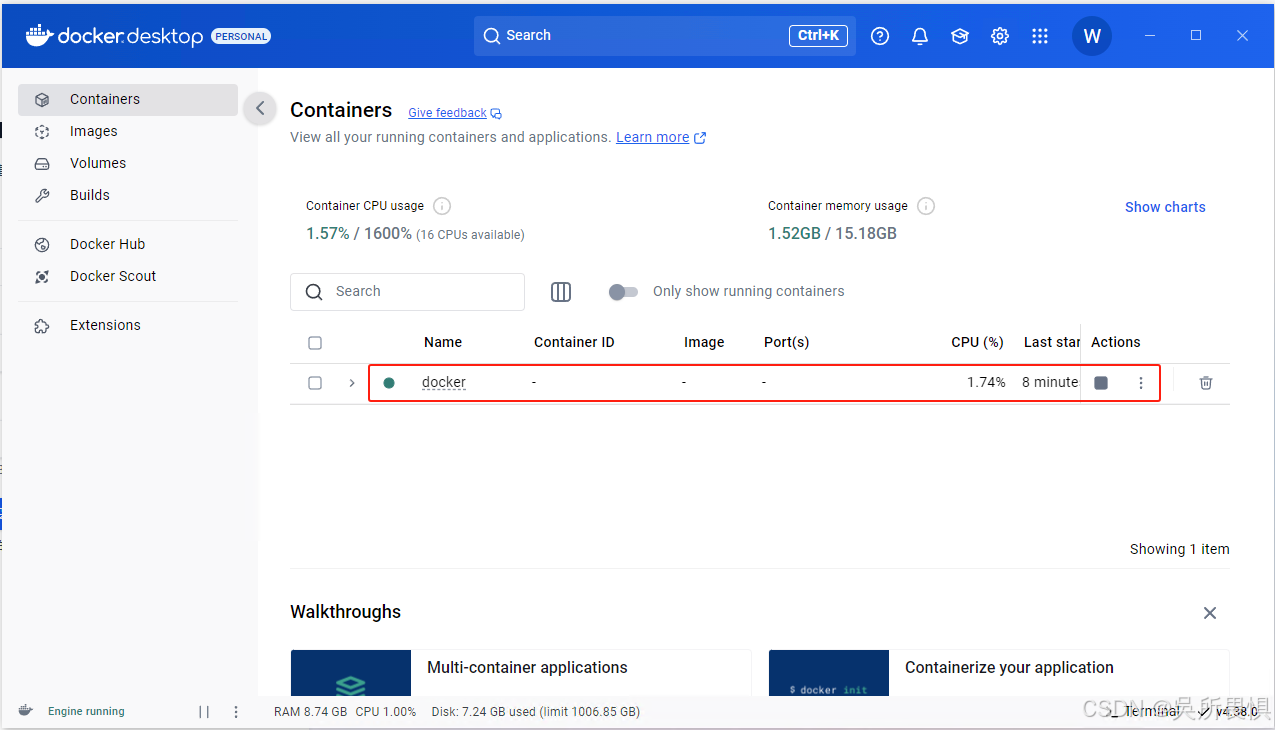Click the external link icon after Learn more

click(700, 138)
